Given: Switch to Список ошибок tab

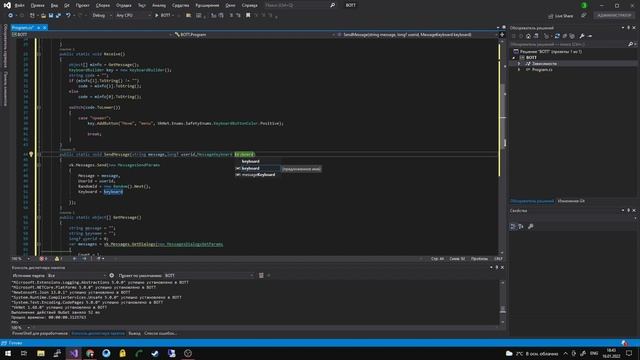Looking at the screenshot, I should [160, 333].
